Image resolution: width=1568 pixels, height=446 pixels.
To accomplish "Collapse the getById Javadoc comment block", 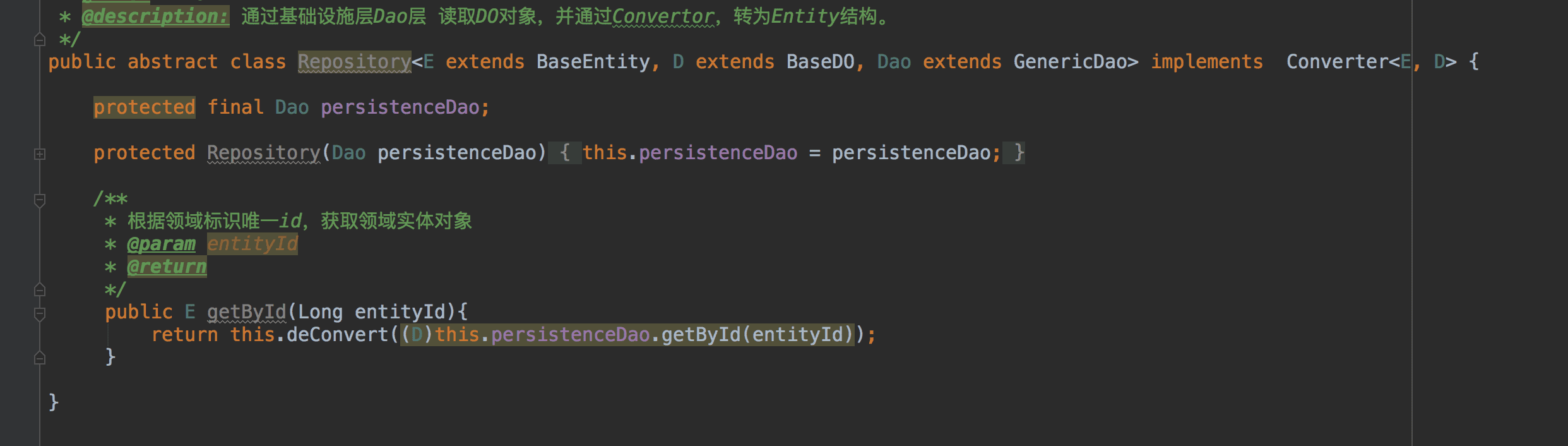I will pos(40,200).
